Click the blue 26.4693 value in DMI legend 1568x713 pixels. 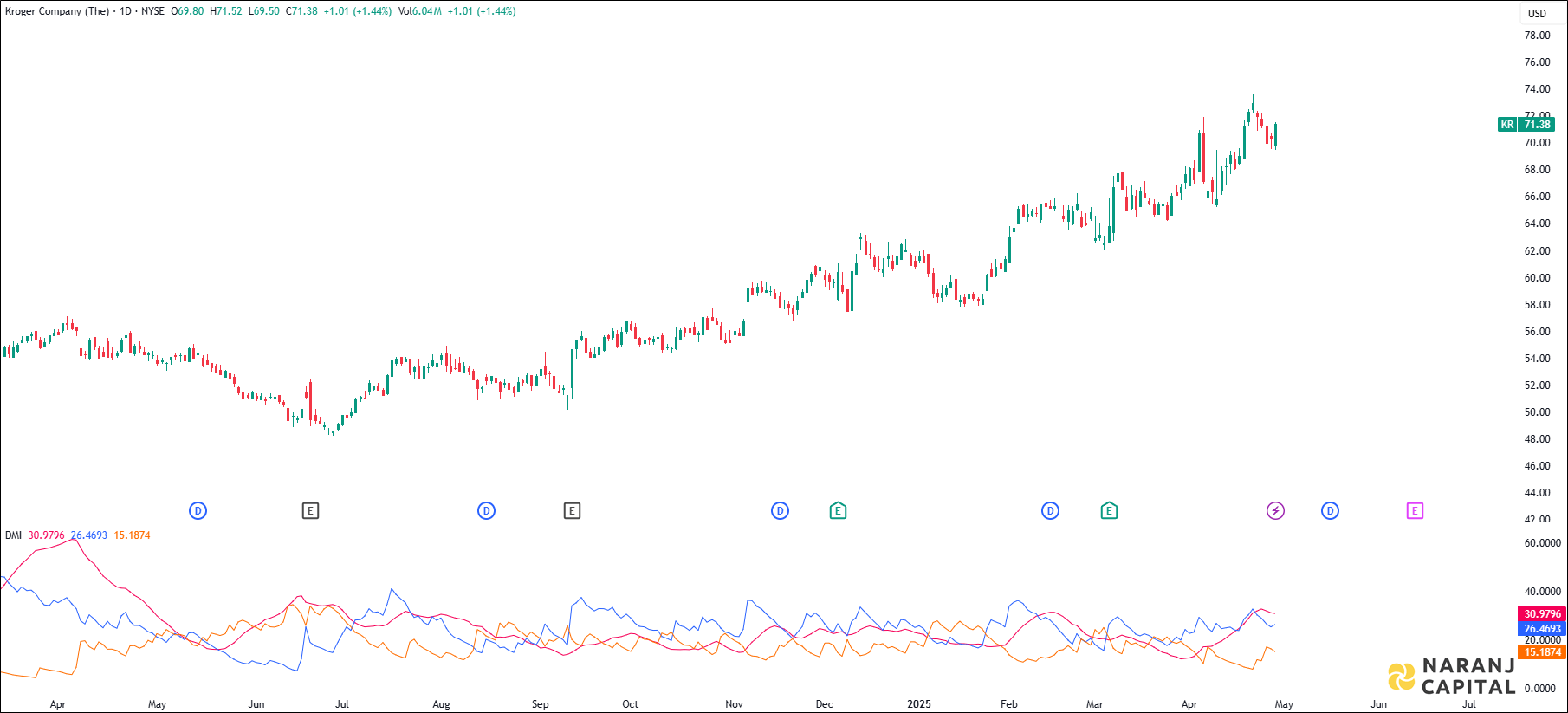click(89, 535)
